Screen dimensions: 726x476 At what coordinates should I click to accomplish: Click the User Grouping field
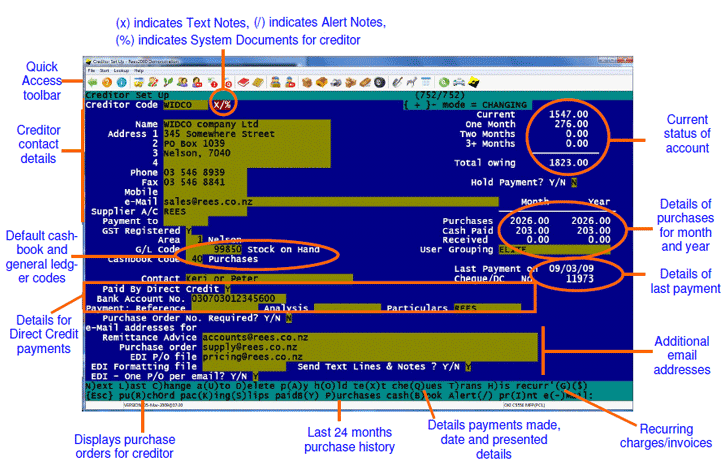coord(520,249)
